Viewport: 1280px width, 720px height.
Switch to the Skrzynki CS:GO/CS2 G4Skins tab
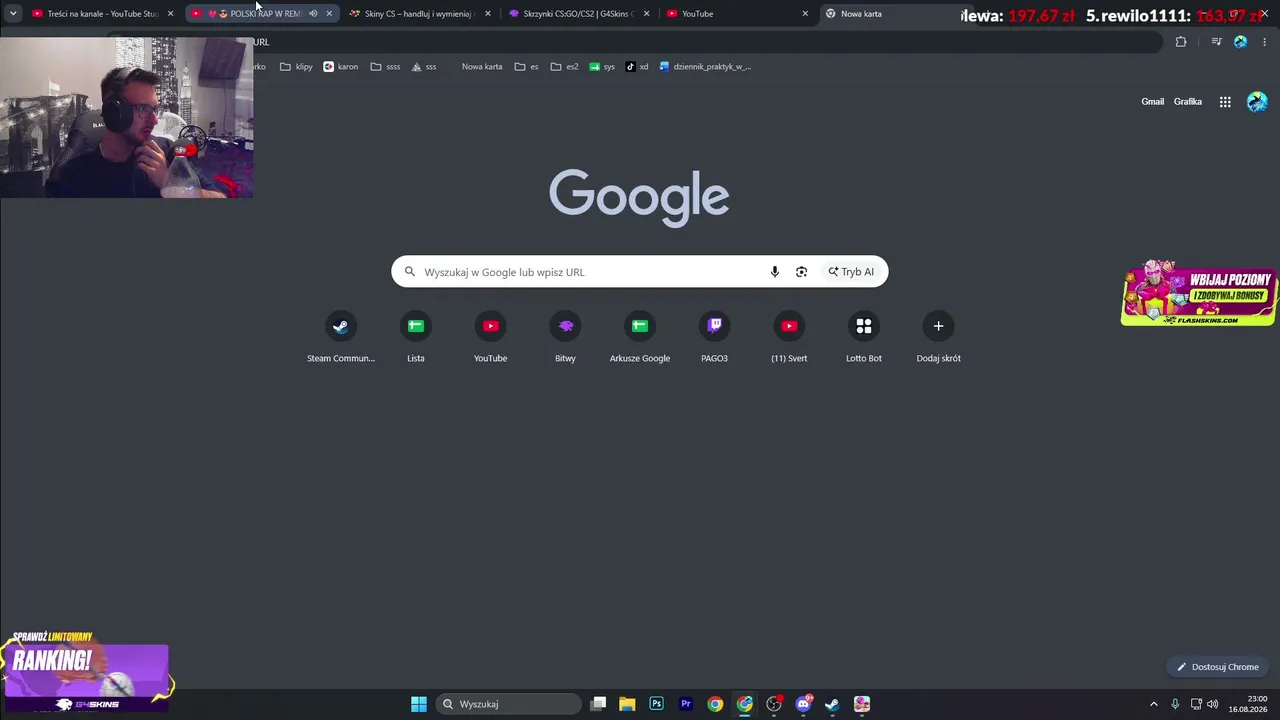[x=578, y=14]
